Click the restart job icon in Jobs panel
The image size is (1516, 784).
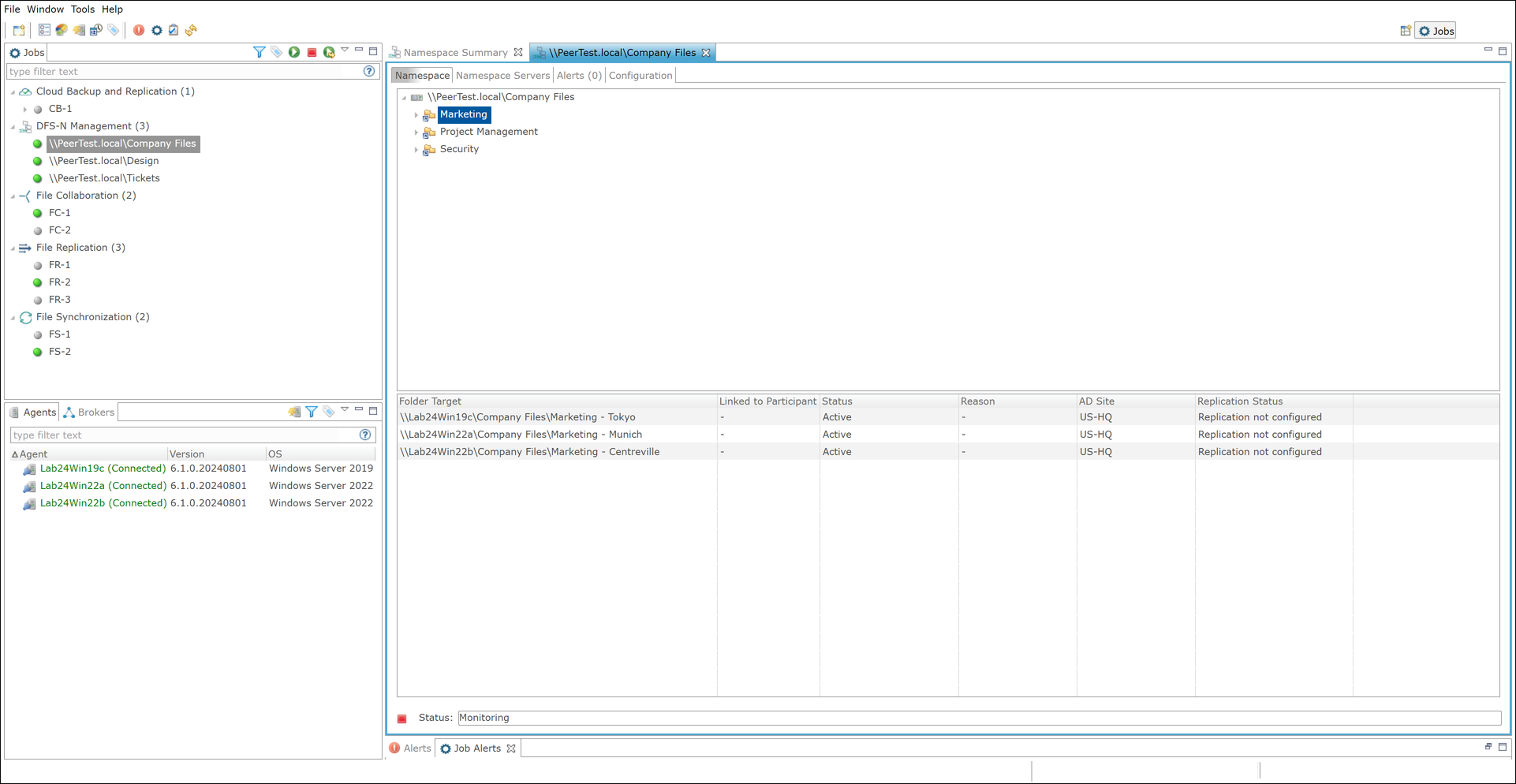329,52
